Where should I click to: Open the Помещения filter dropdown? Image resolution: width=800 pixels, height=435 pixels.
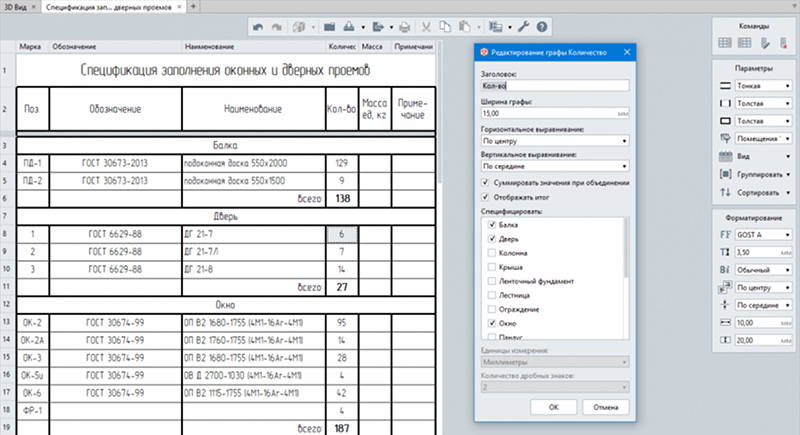click(764, 139)
